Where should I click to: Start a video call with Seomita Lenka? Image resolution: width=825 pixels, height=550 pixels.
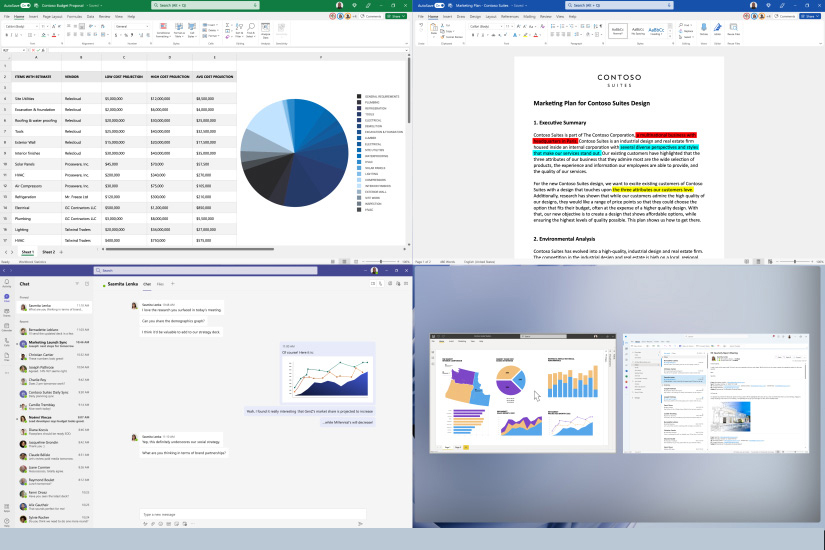point(373,284)
